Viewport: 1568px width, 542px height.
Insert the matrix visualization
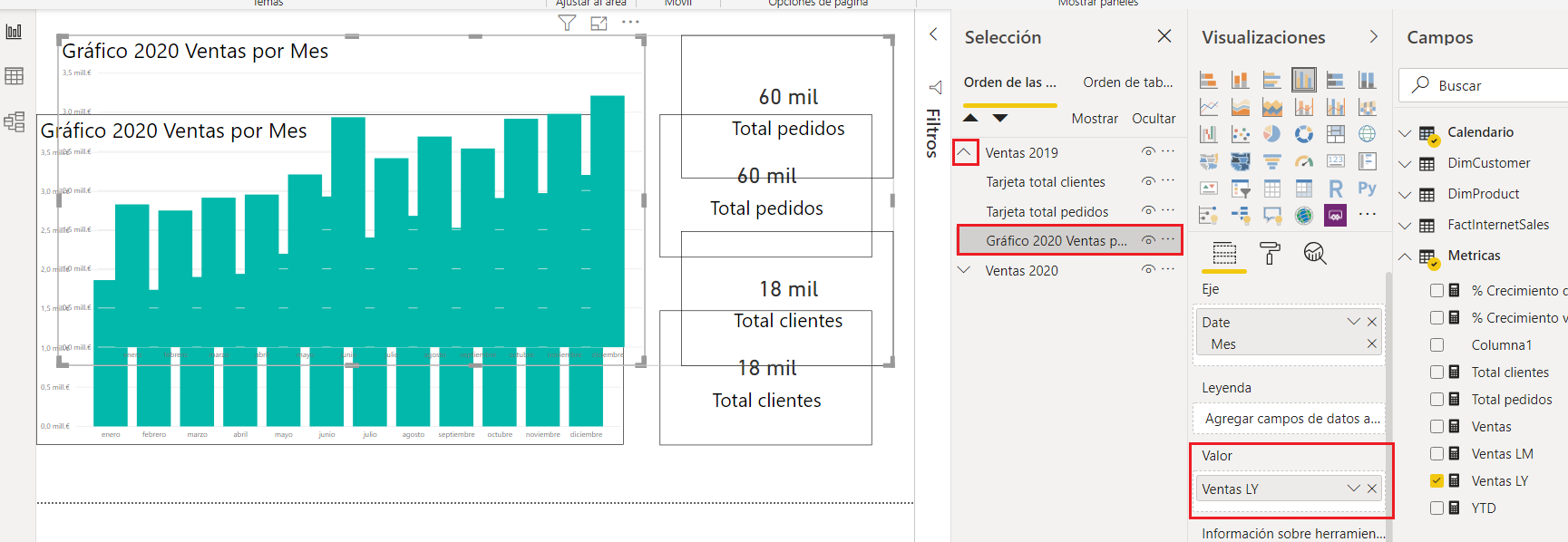pos(1304,189)
